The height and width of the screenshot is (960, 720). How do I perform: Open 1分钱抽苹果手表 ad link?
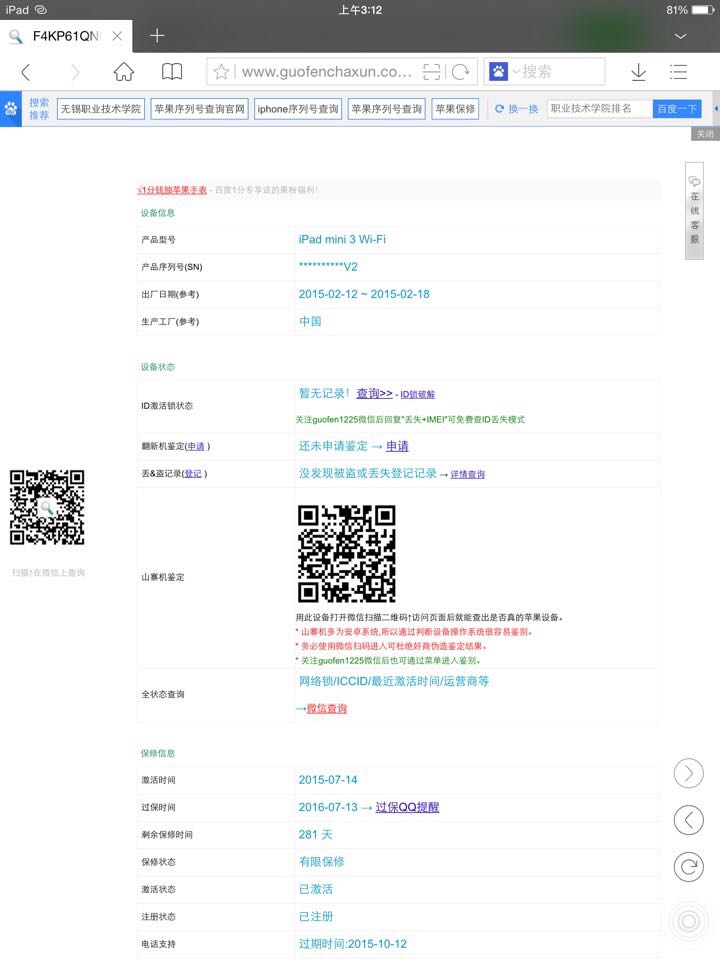click(172, 190)
